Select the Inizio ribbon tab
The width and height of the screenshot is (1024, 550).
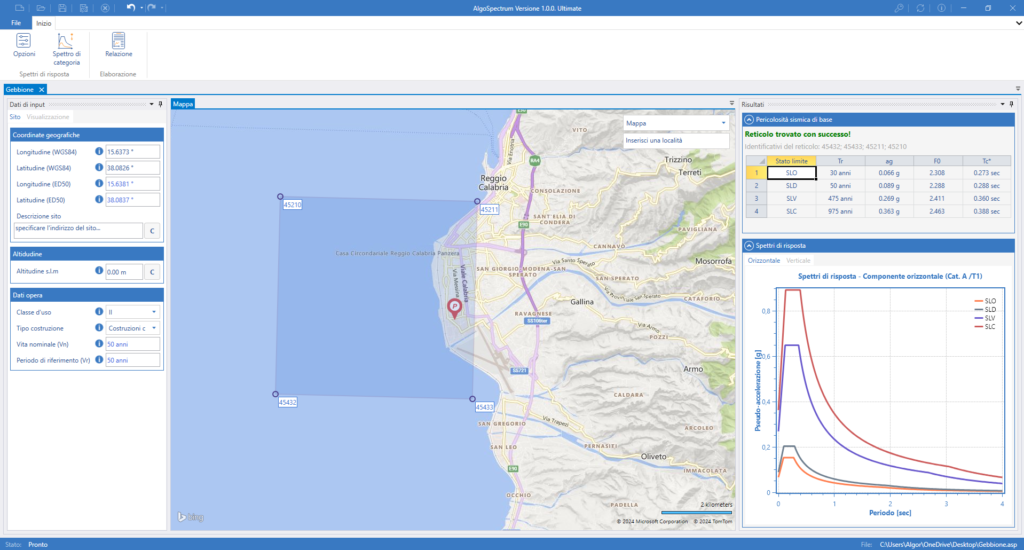point(44,23)
